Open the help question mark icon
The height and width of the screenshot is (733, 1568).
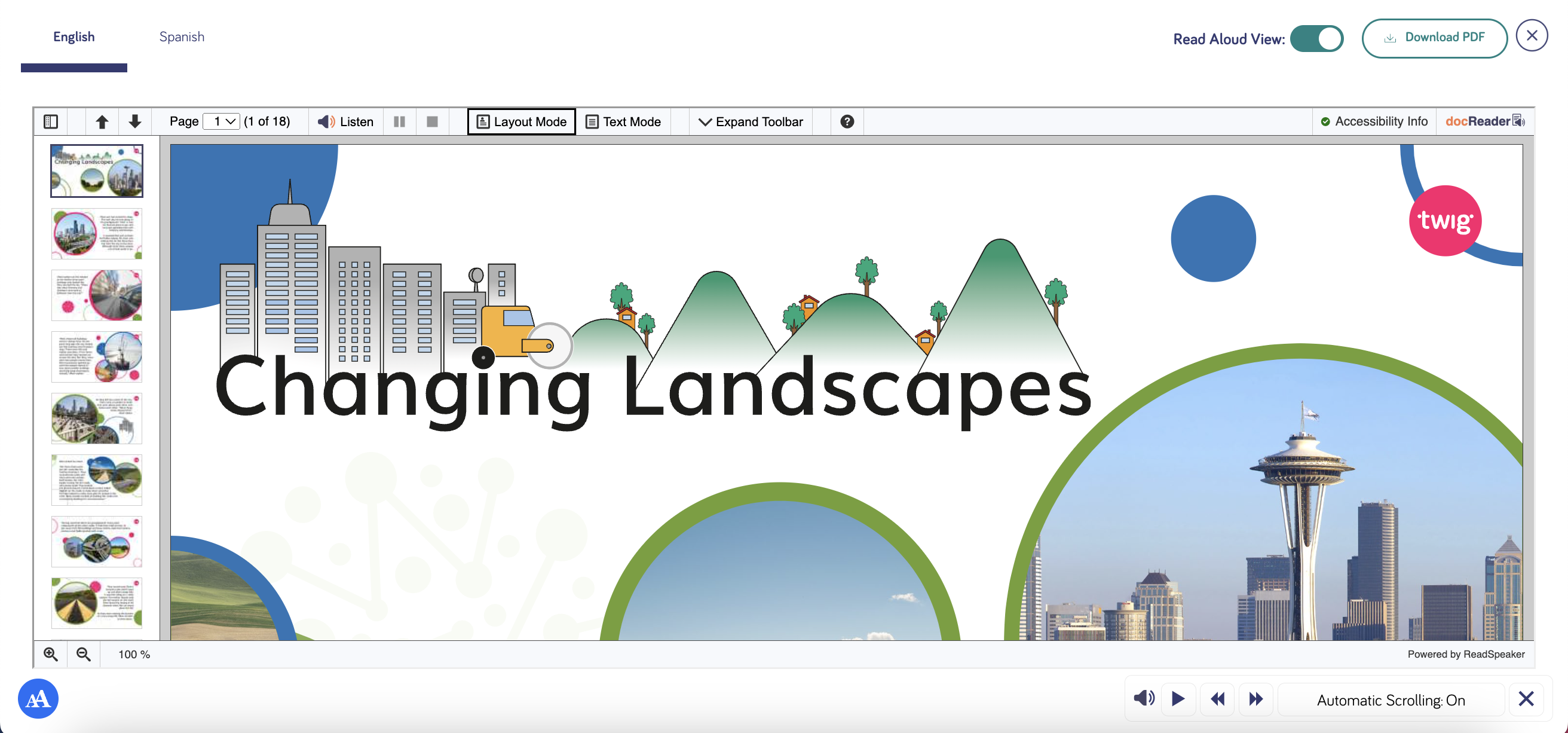(x=847, y=122)
